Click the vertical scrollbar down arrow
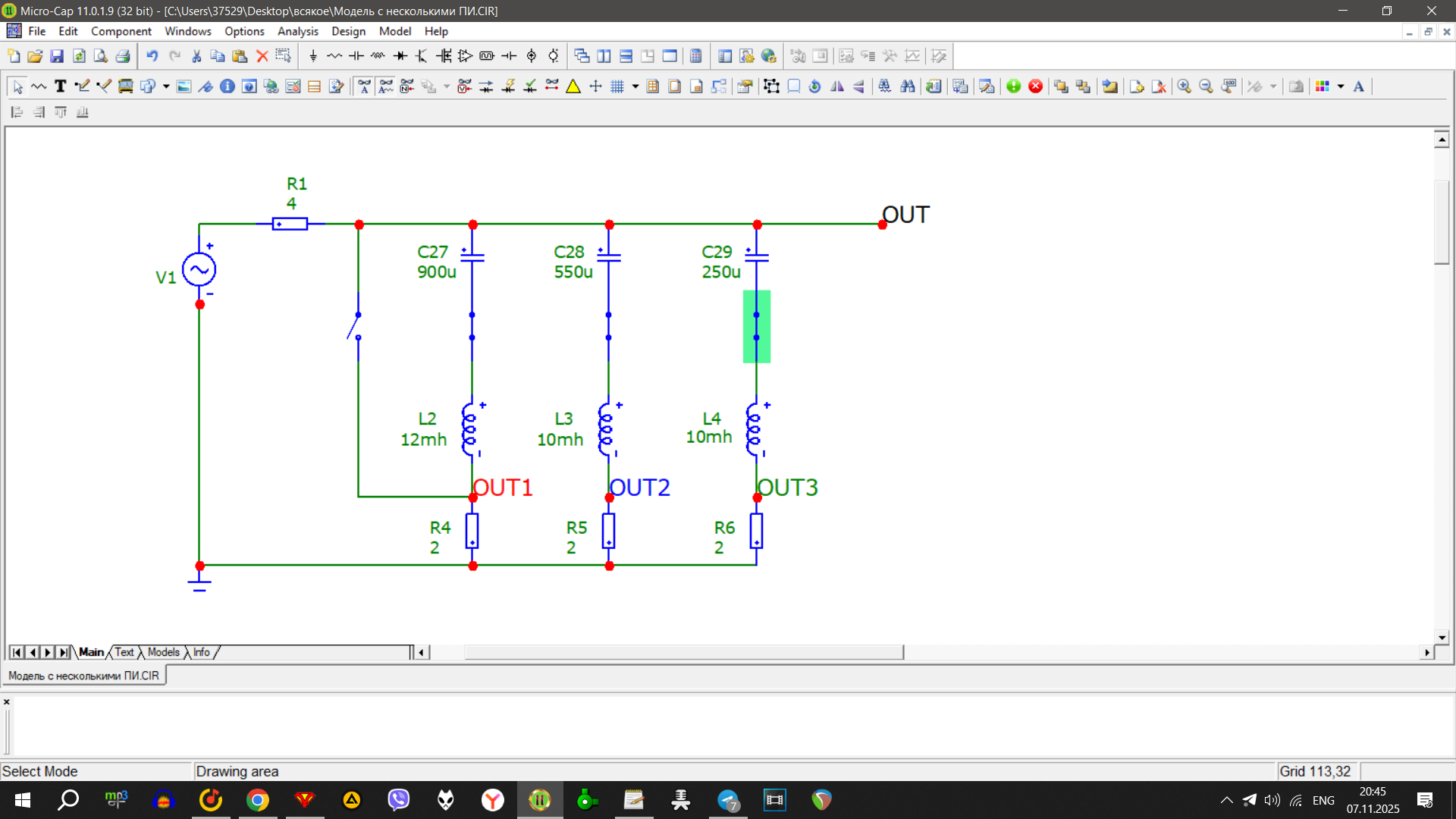The height and width of the screenshot is (819, 1456). (1442, 637)
